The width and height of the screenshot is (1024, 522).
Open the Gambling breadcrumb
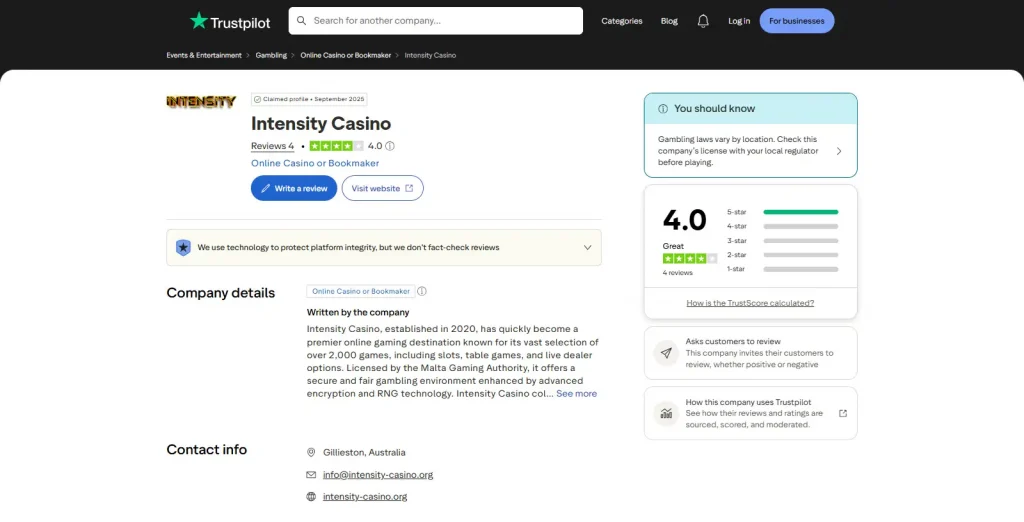click(x=271, y=56)
